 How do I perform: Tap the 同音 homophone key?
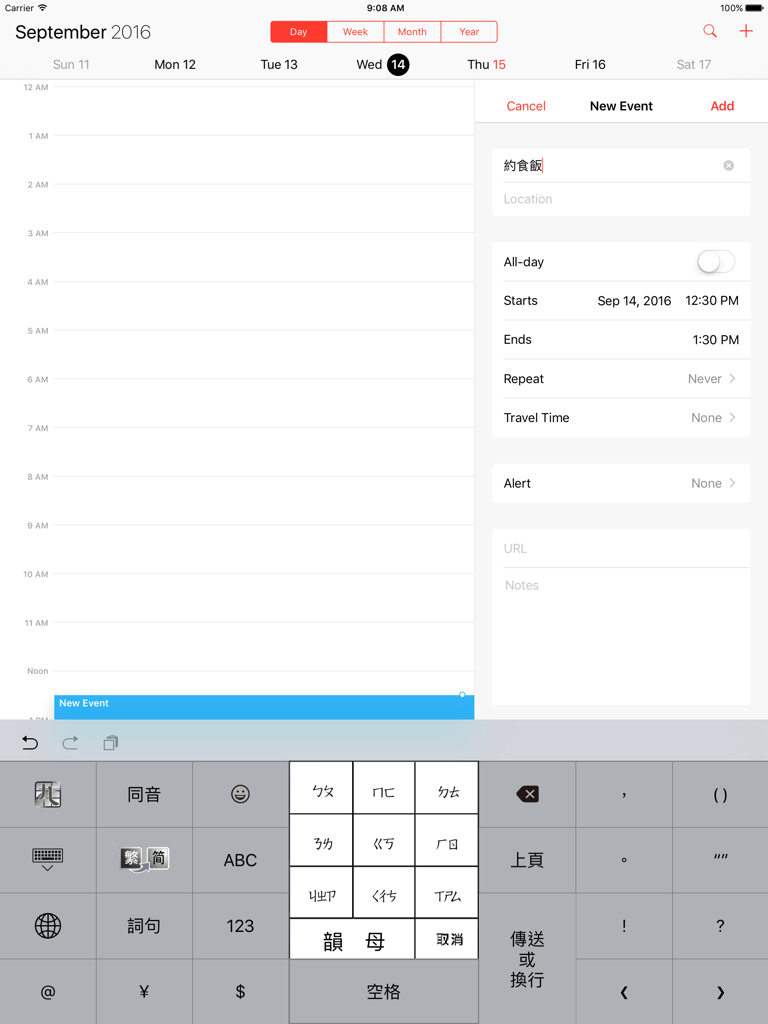(x=144, y=794)
